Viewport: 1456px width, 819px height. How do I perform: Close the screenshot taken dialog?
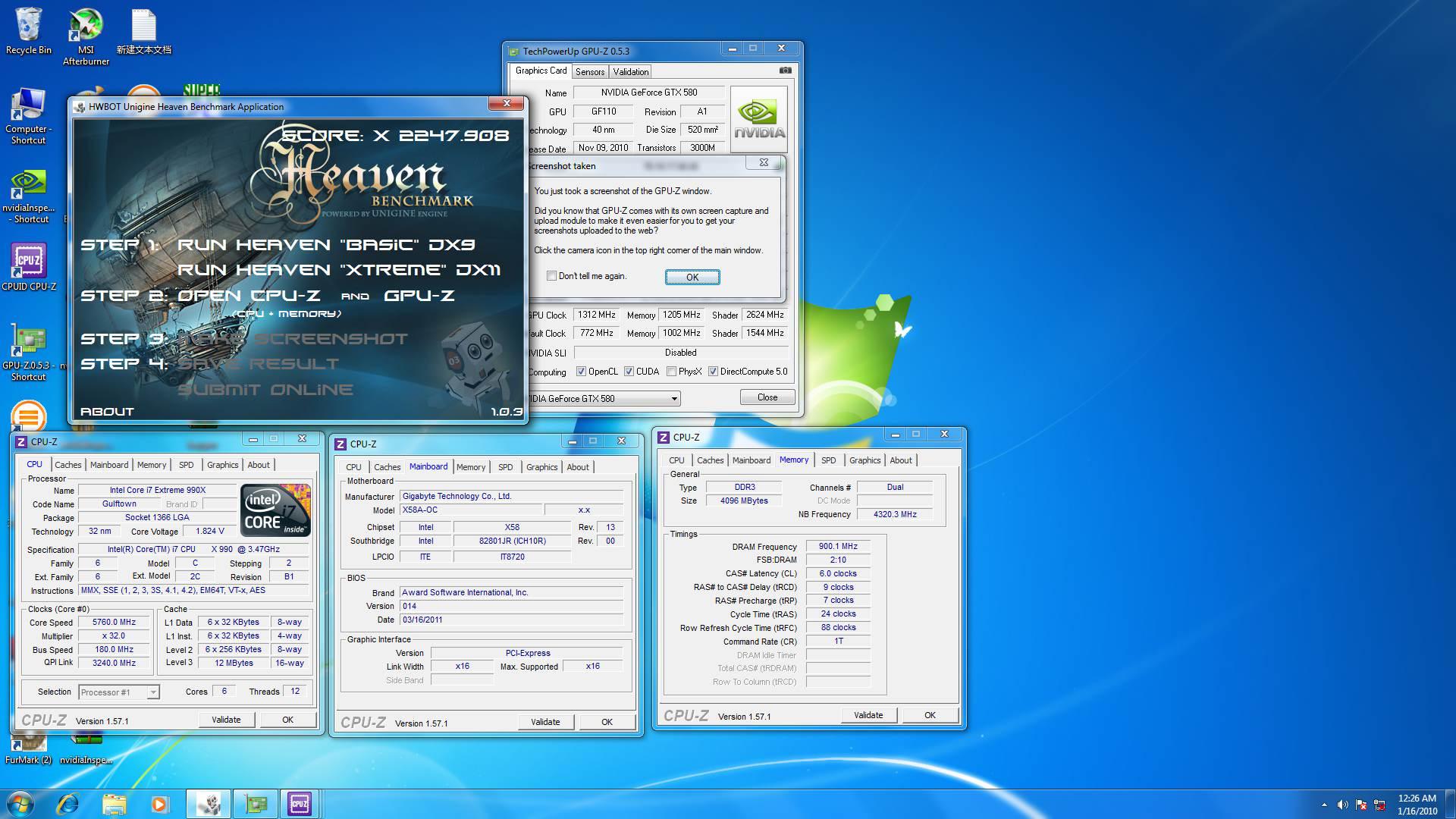764,162
